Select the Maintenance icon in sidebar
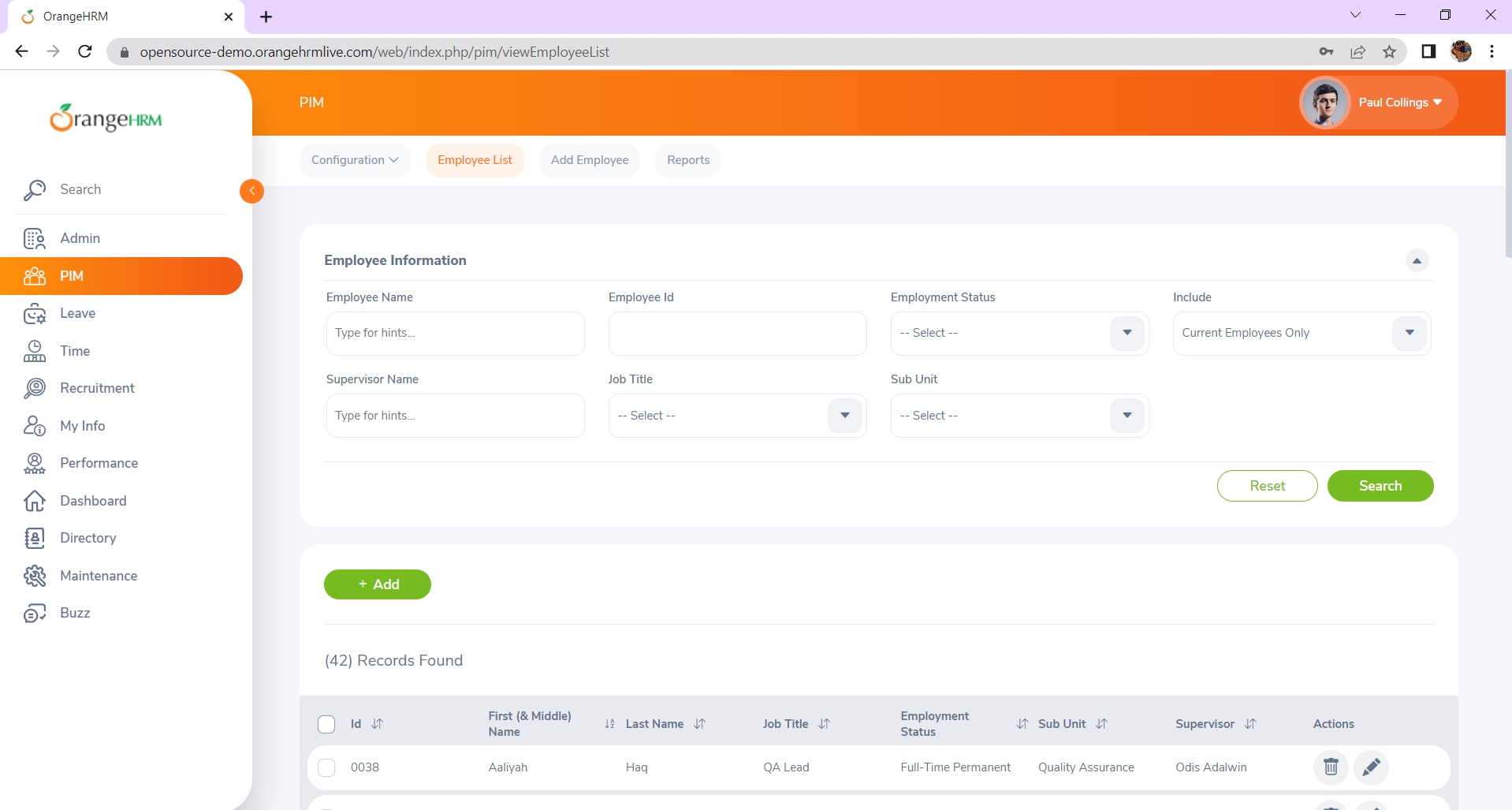 coord(34,576)
